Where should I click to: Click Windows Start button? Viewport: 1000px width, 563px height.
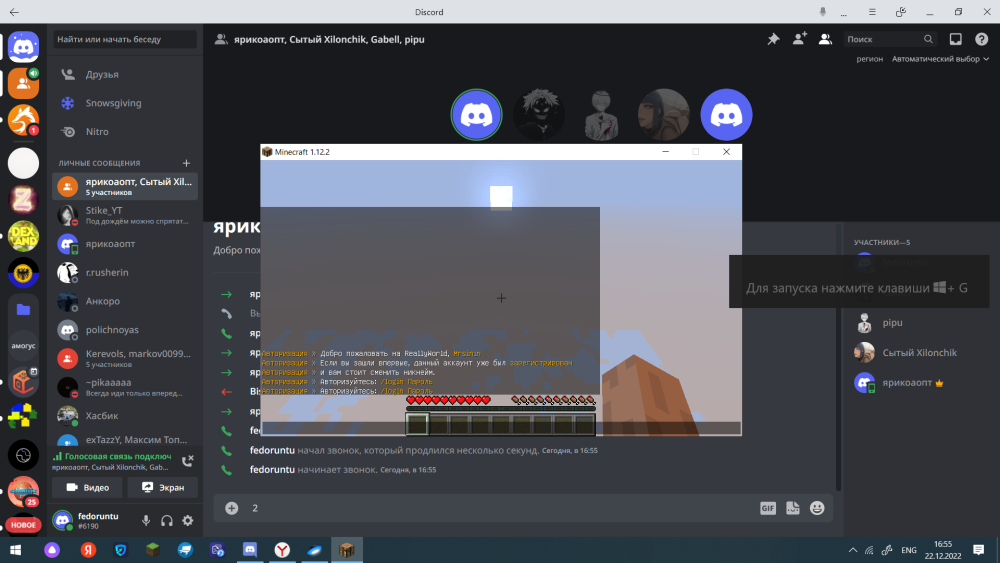(15, 550)
